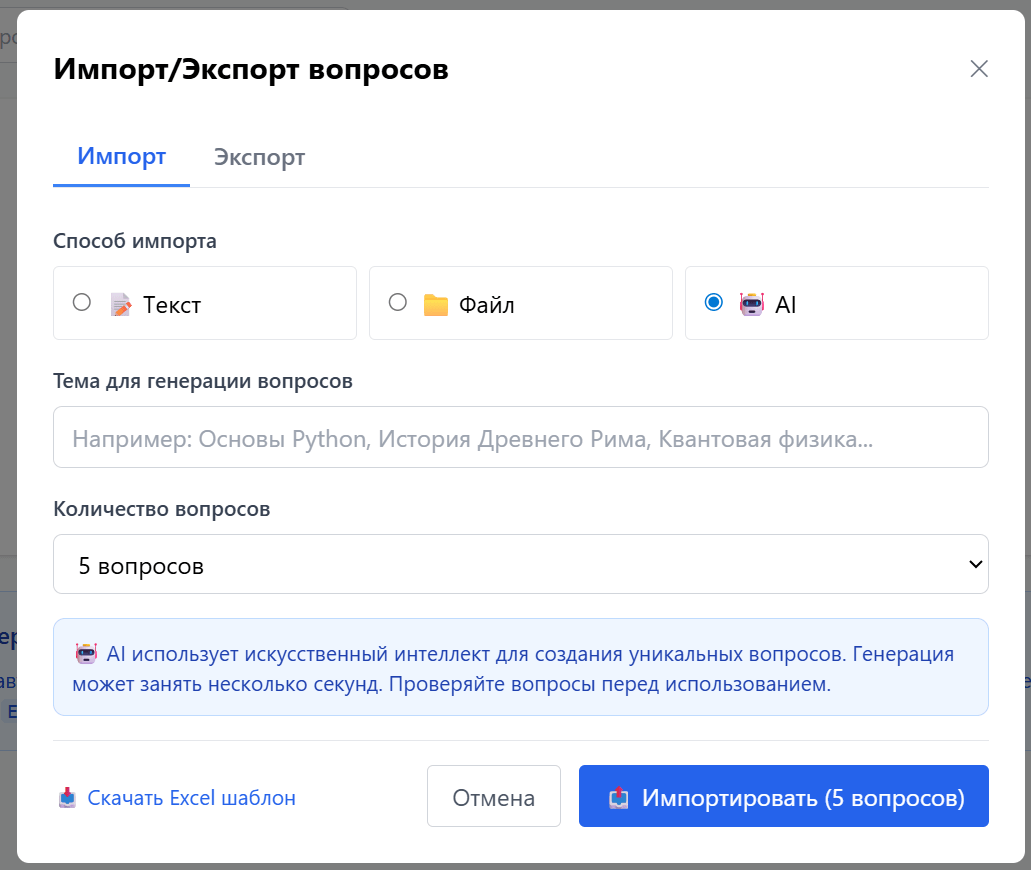Close the Импорт/Экспорт вопросов dialog
This screenshot has width=1031, height=870.
pos(979,69)
